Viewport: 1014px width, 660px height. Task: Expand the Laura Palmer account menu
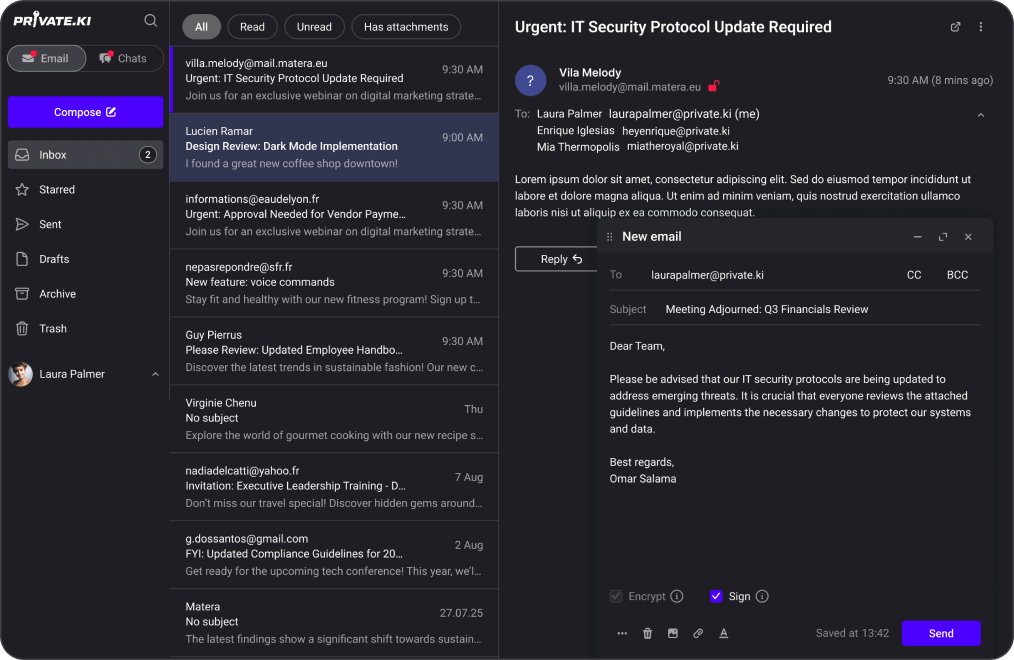click(155, 374)
